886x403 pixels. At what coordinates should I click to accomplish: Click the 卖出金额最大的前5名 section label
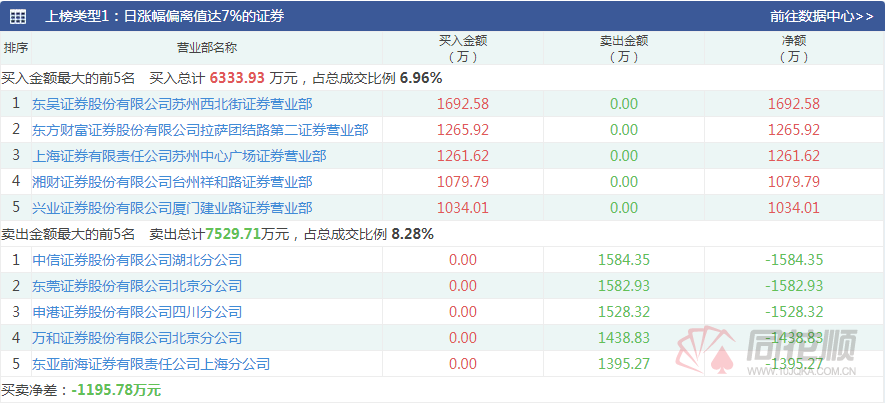pyautogui.click(x=68, y=234)
